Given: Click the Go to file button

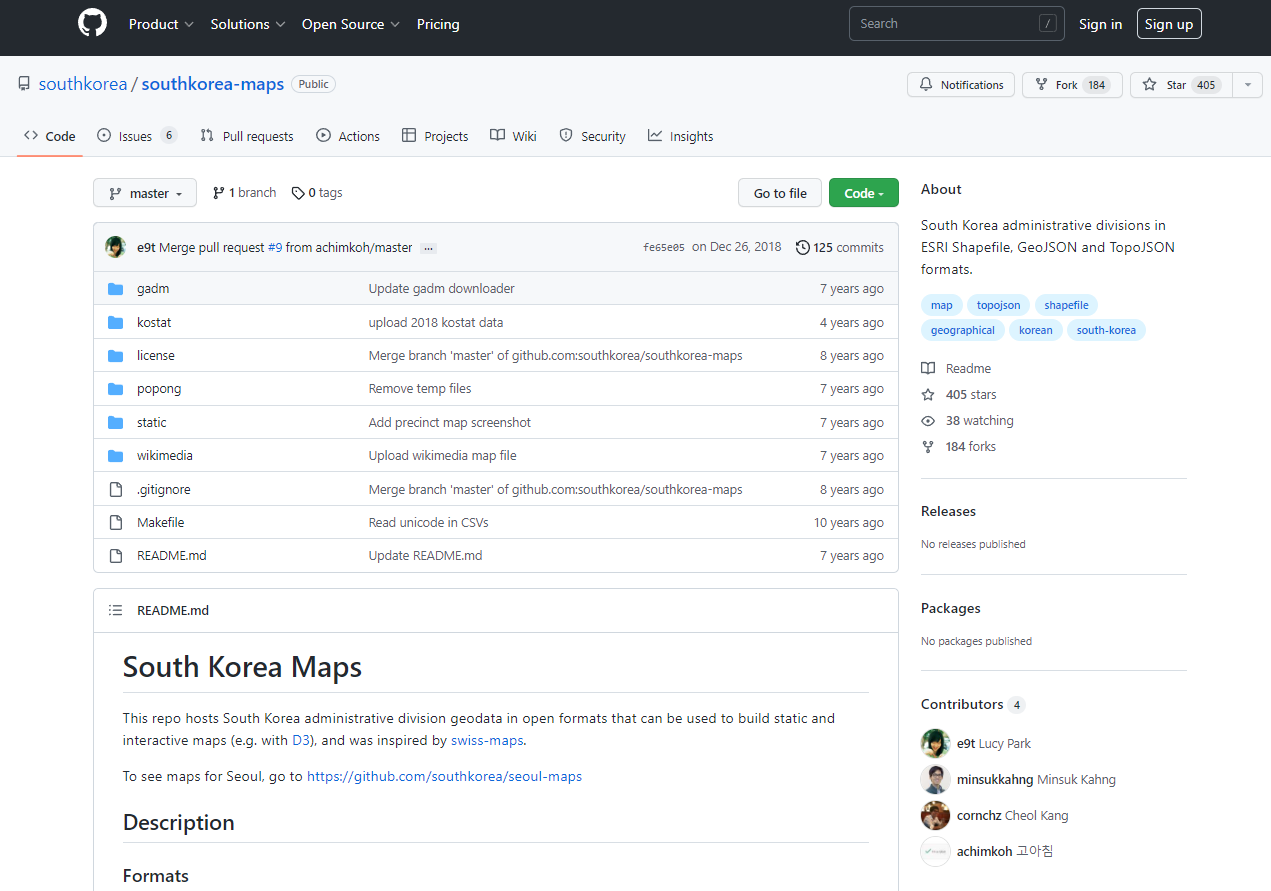Looking at the screenshot, I should click(780, 193).
